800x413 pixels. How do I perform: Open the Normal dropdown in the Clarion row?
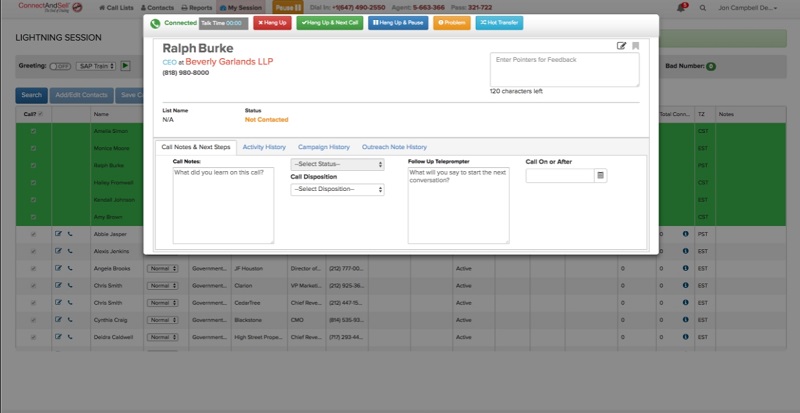162,286
